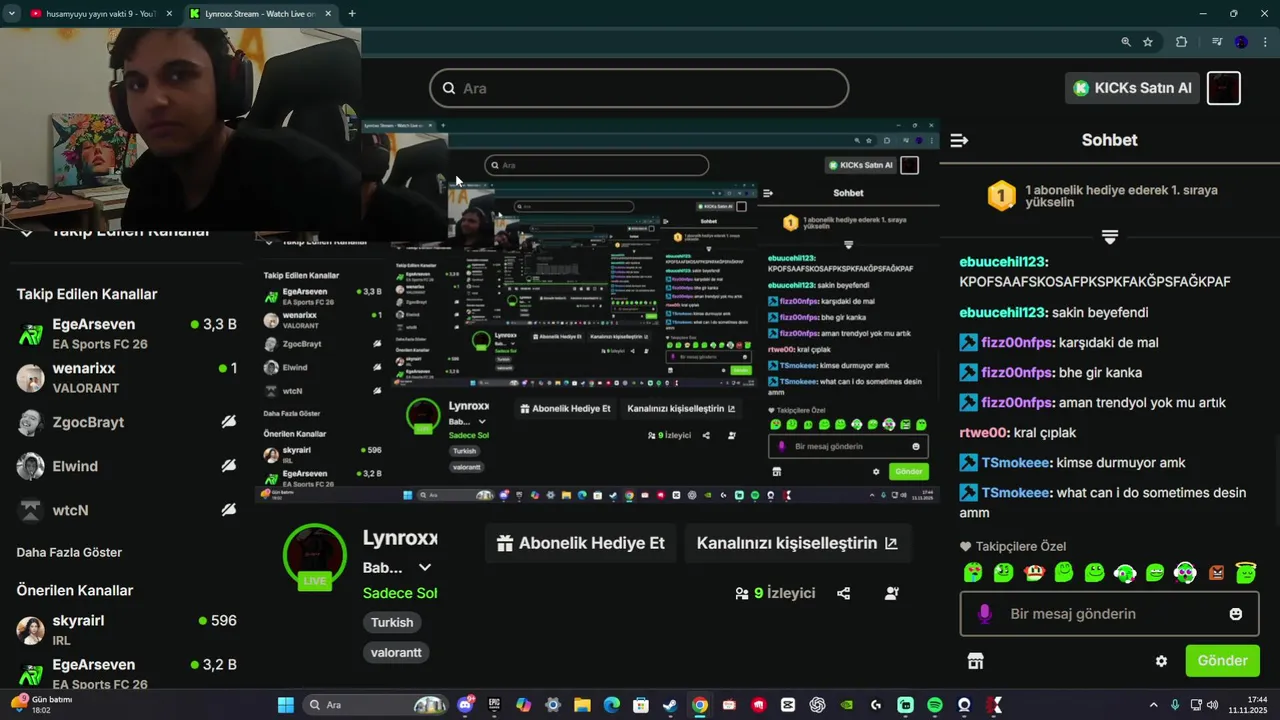Click ebuucehil123 username in sakin beyefendi message
The image size is (1280, 720).
coord(1003,312)
